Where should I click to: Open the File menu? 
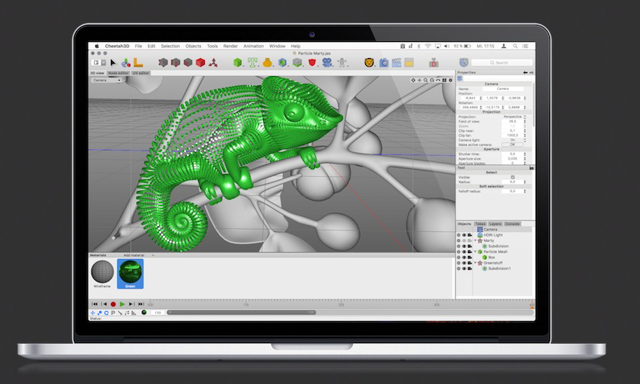(x=138, y=46)
